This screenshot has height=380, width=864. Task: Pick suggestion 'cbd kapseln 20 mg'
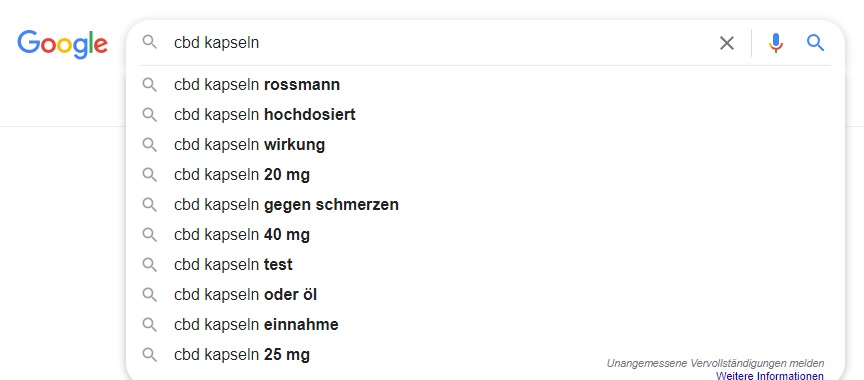[x=485, y=175]
